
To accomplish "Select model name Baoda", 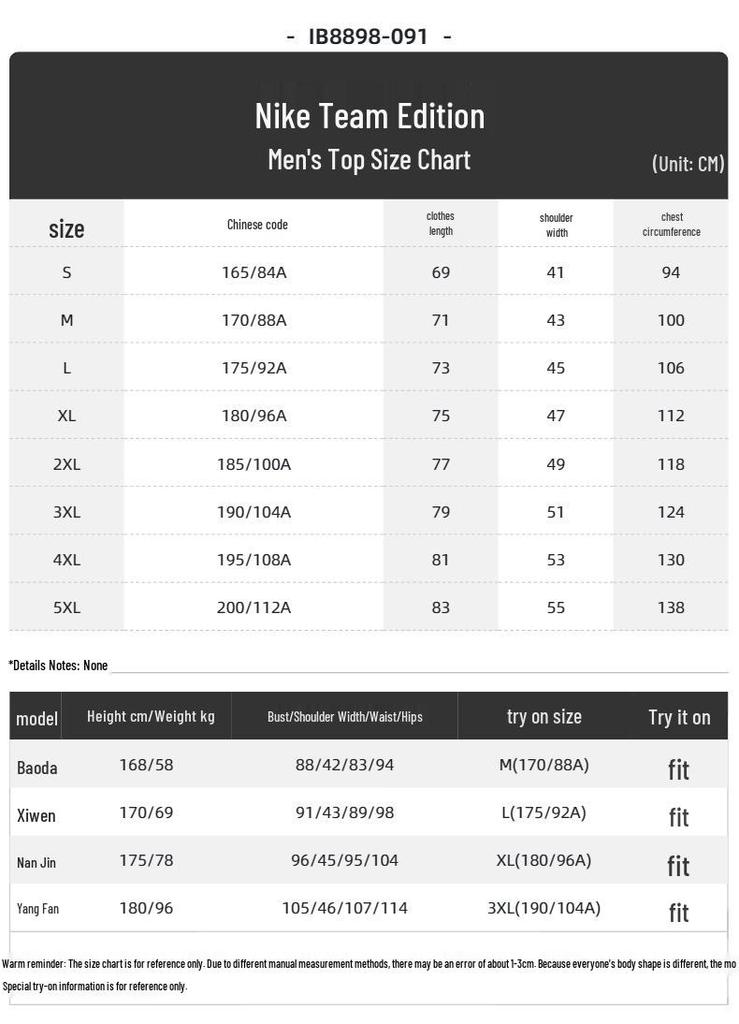I will (37, 768).
